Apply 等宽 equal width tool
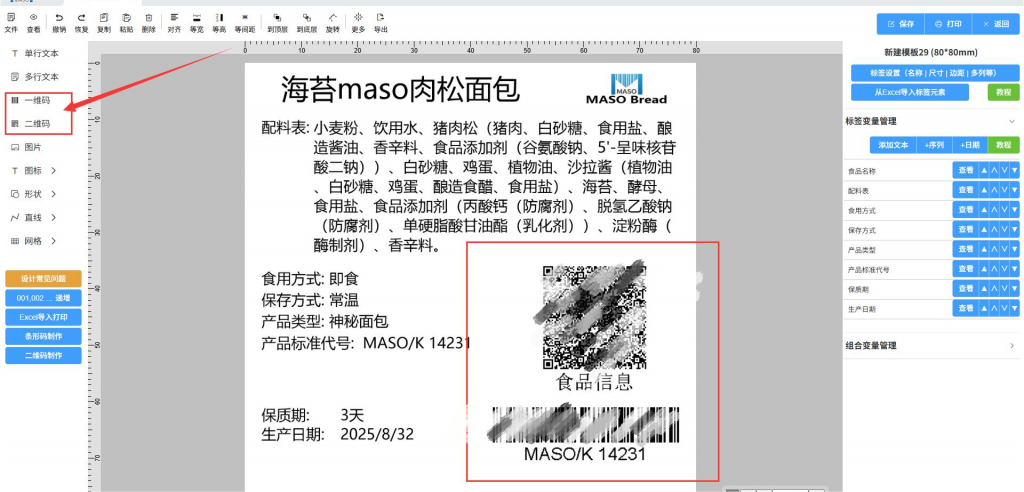Image resolution: width=1024 pixels, height=492 pixels. [x=197, y=23]
